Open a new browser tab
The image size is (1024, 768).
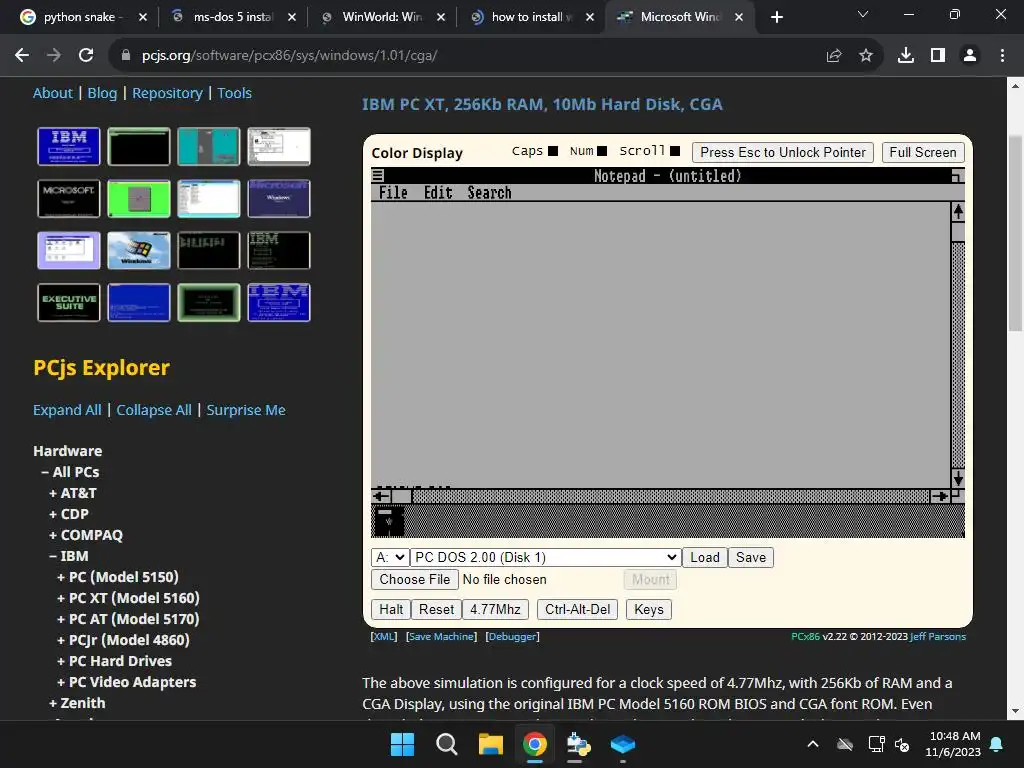pos(776,18)
